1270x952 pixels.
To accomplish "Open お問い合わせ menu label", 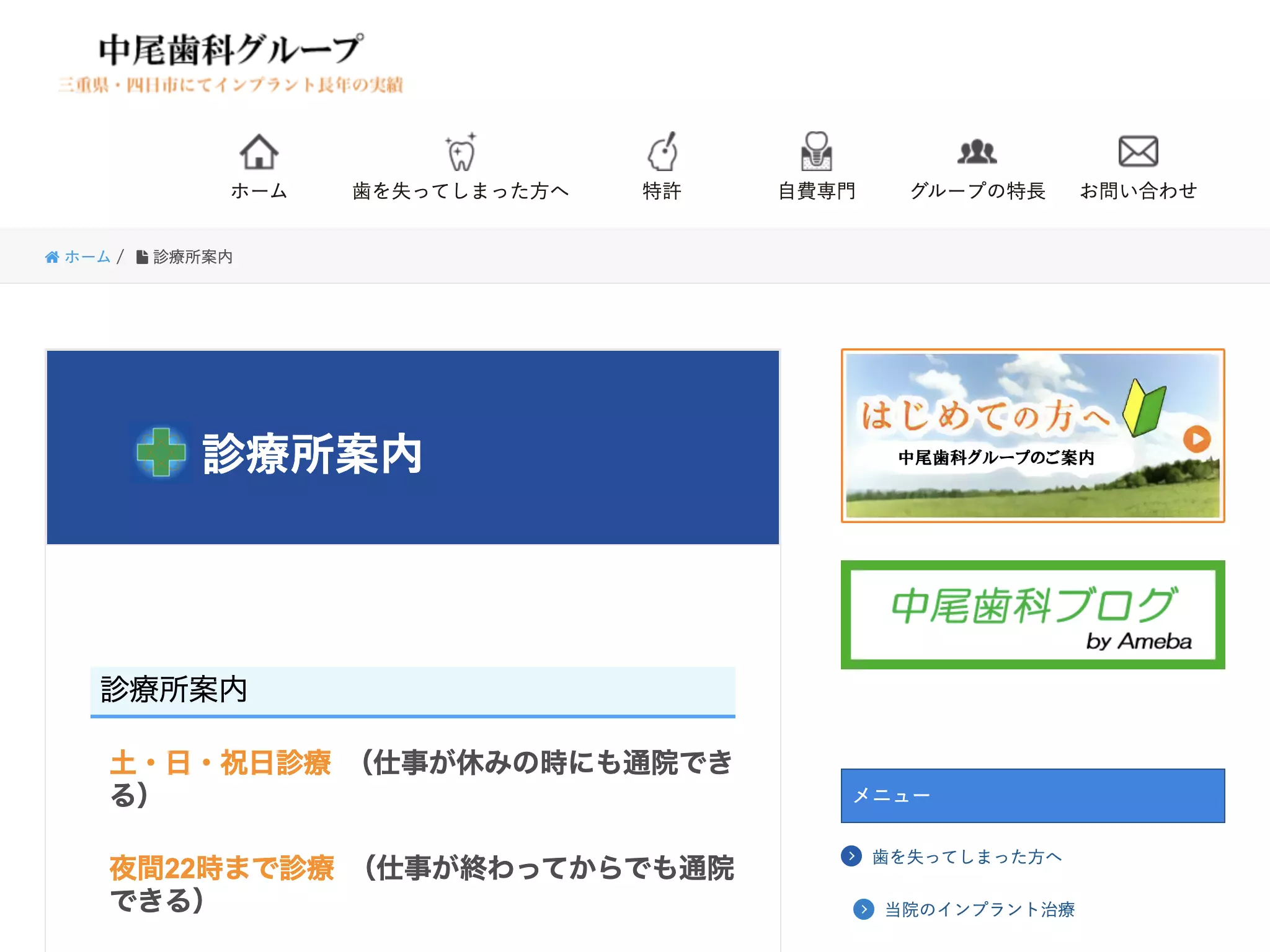I will [1138, 191].
